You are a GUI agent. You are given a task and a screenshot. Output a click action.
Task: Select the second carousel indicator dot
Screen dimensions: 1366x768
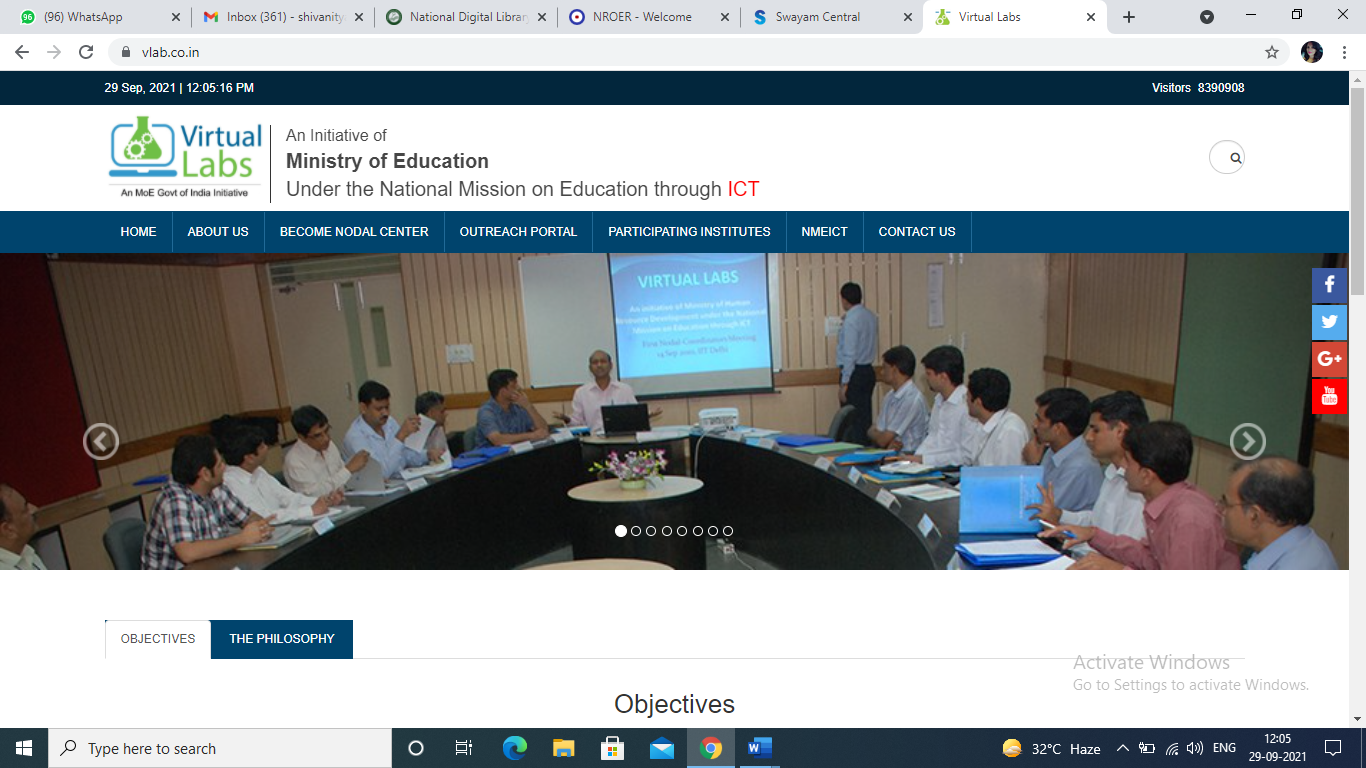[634, 532]
